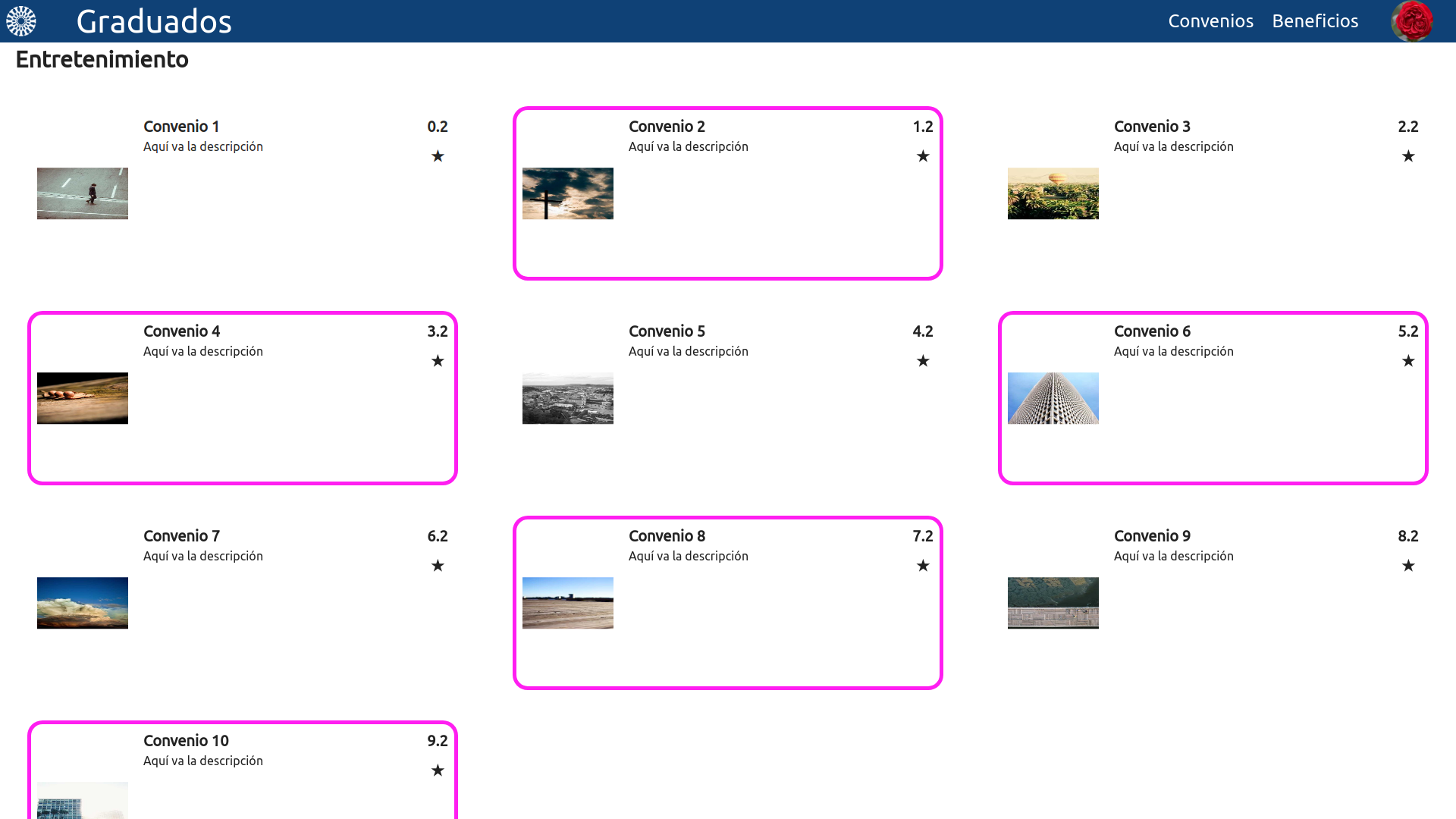The image size is (1456, 819).
Task: Select the skyscraper thumbnail of Convenio 6
Action: 1053,398
